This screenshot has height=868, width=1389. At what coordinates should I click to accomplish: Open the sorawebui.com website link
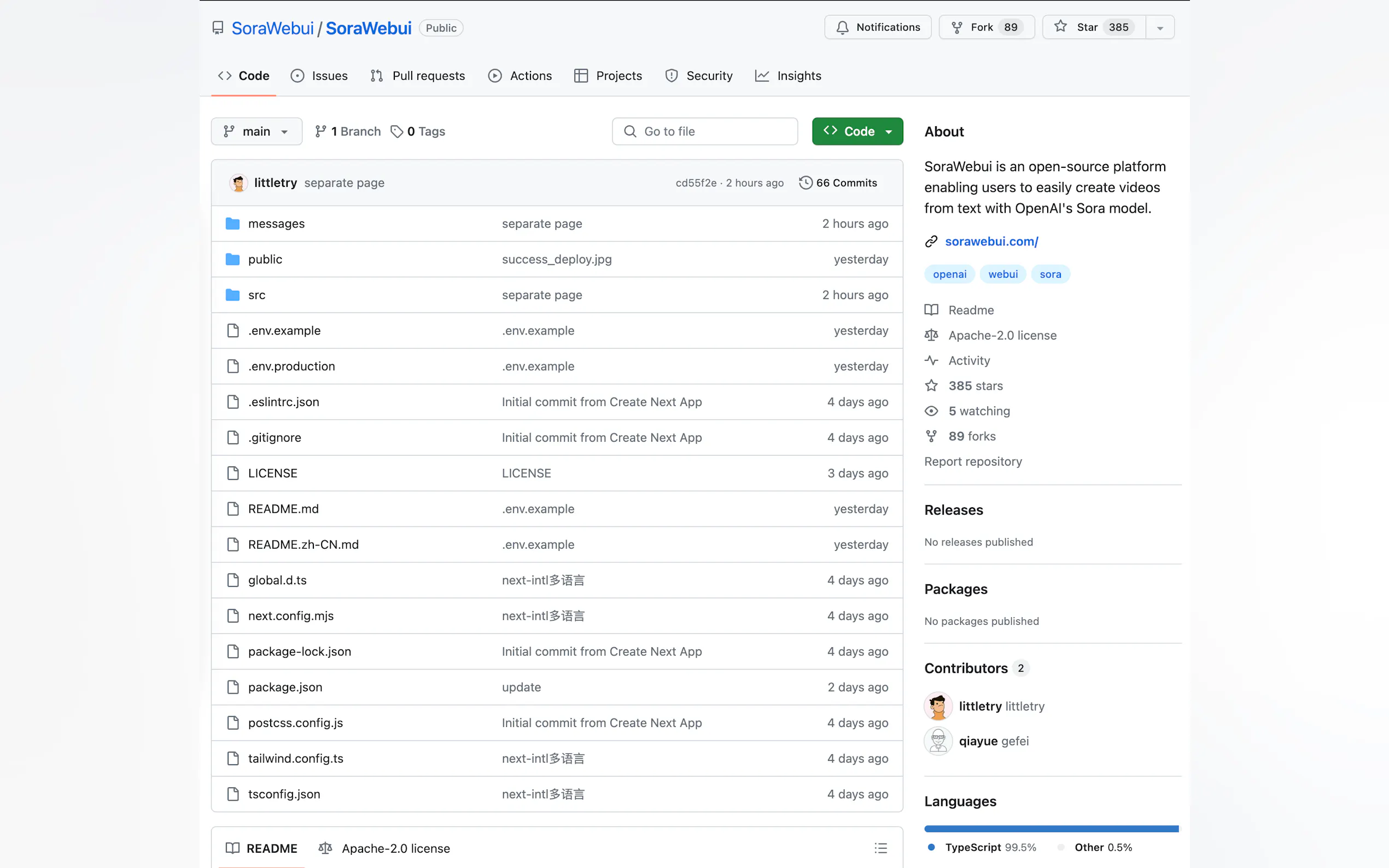tap(991, 242)
